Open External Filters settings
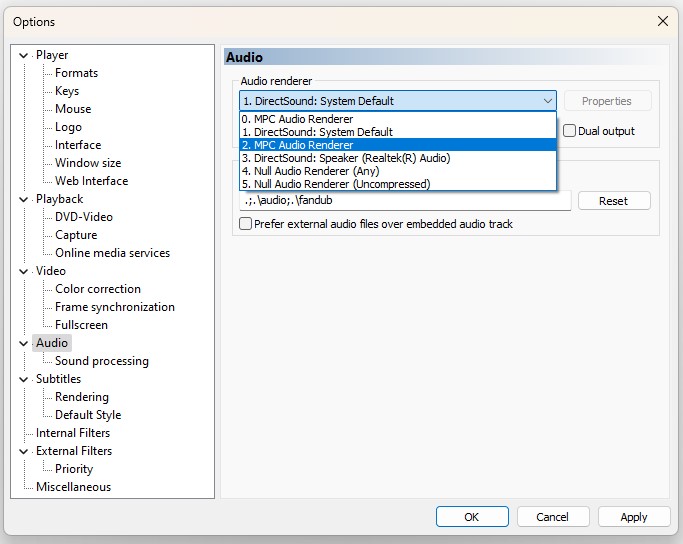Screen dimensions: 683x544 point(74,451)
